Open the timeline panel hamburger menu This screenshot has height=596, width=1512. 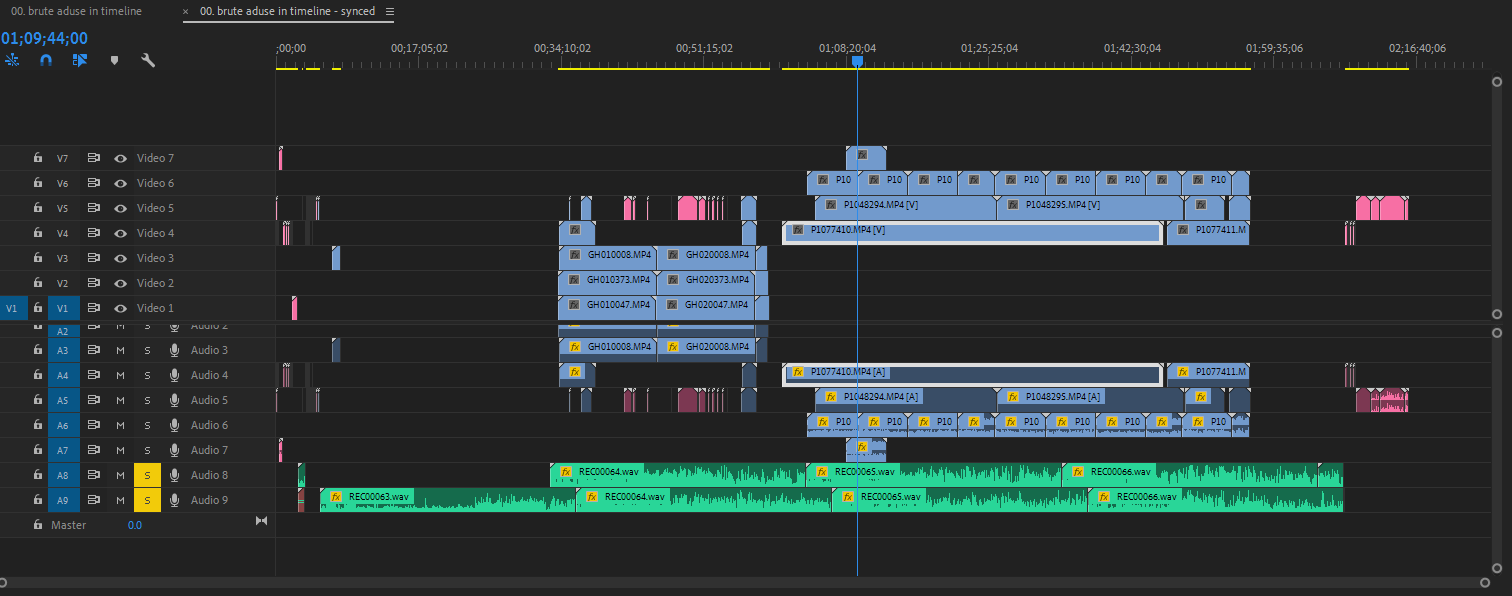(x=390, y=12)
